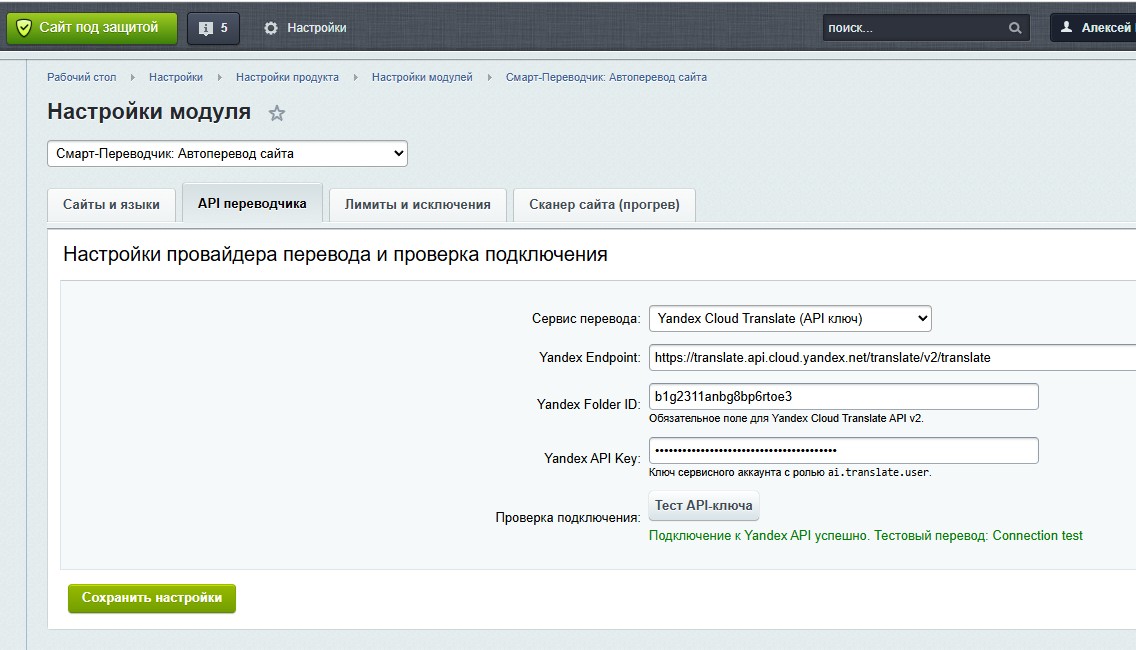Click the 'Настройки модуля' page title
The image size is (1136, 650).
pyautogui.click(x=149, y=112)
